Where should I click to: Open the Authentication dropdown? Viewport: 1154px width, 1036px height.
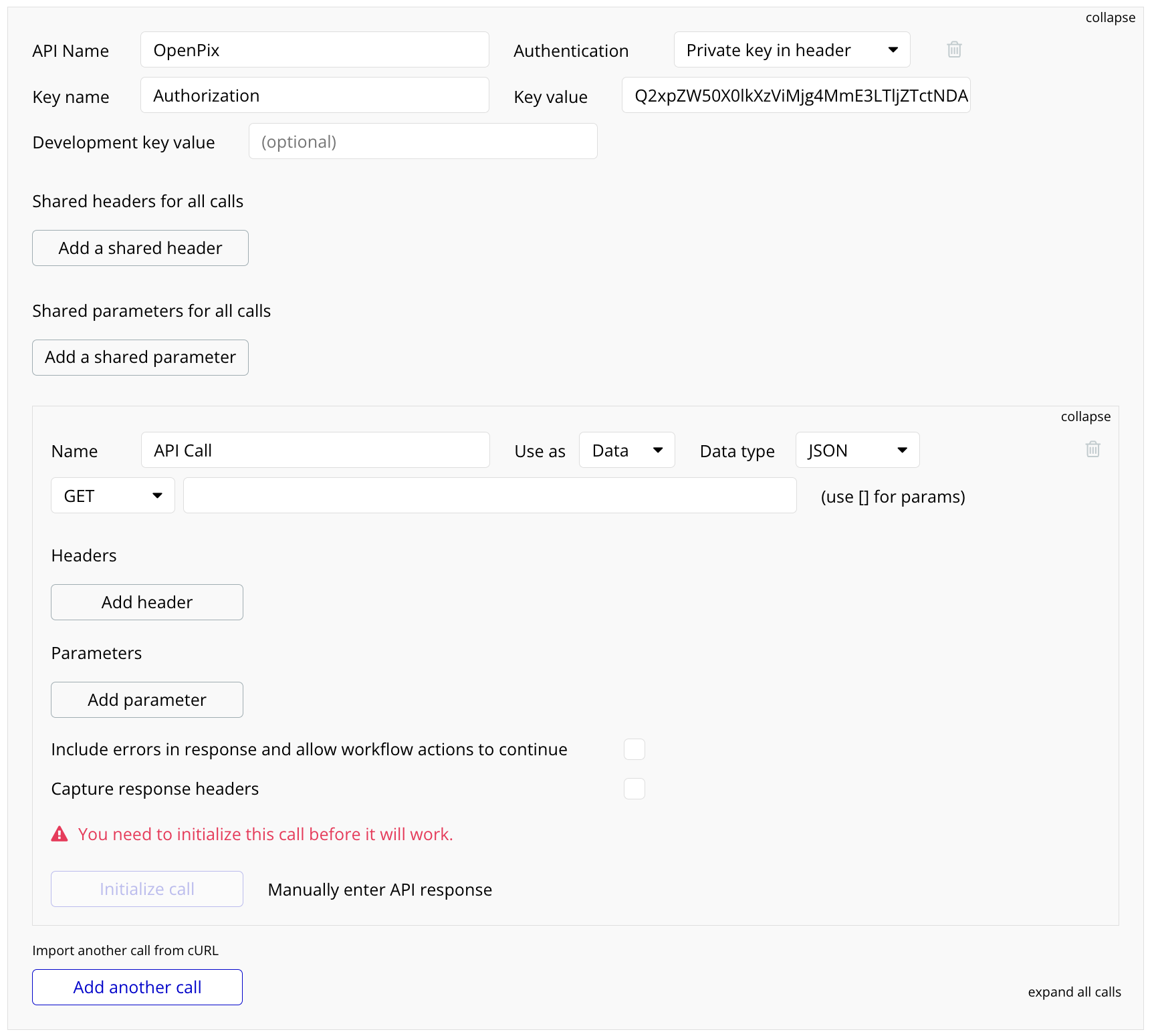(x=791, y=49)
